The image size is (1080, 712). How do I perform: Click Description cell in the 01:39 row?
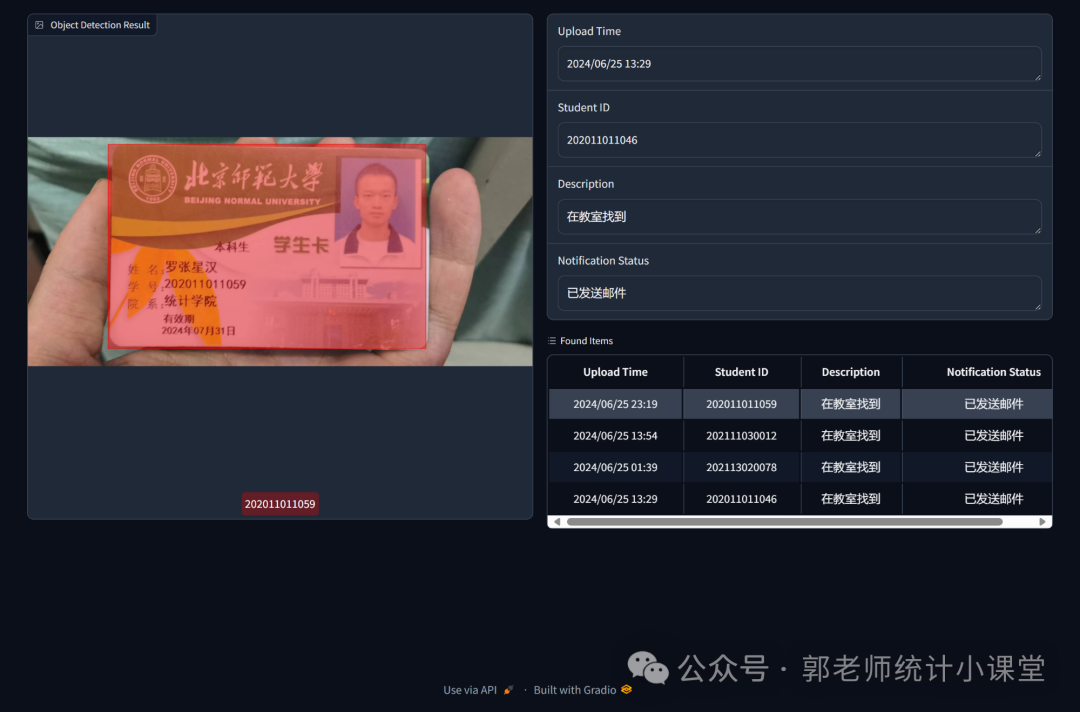tap(851, 468)
